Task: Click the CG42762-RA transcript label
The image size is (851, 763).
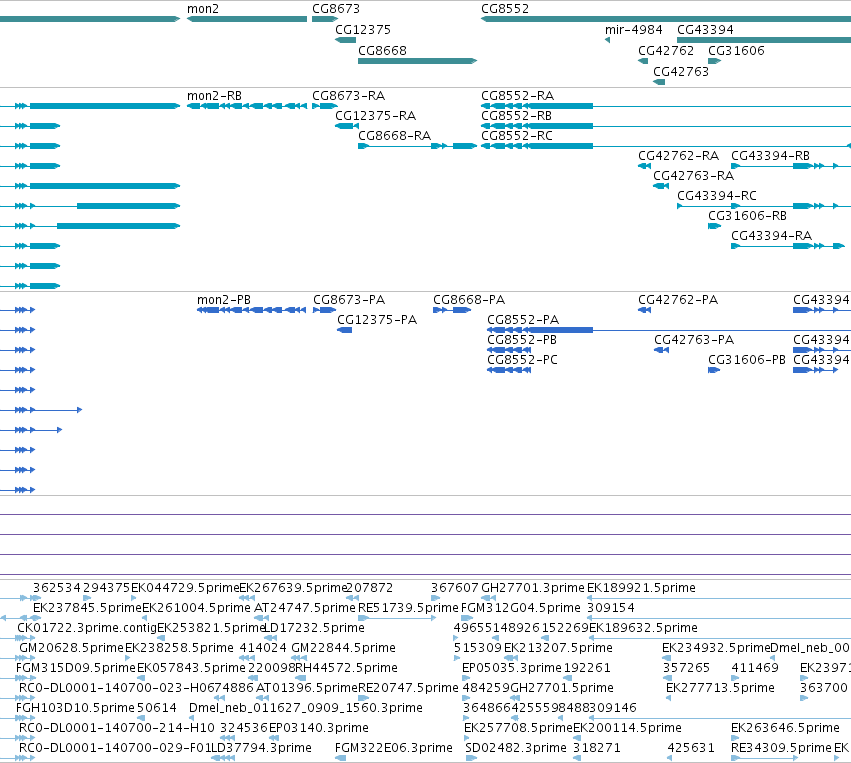Action: (678, 156)
